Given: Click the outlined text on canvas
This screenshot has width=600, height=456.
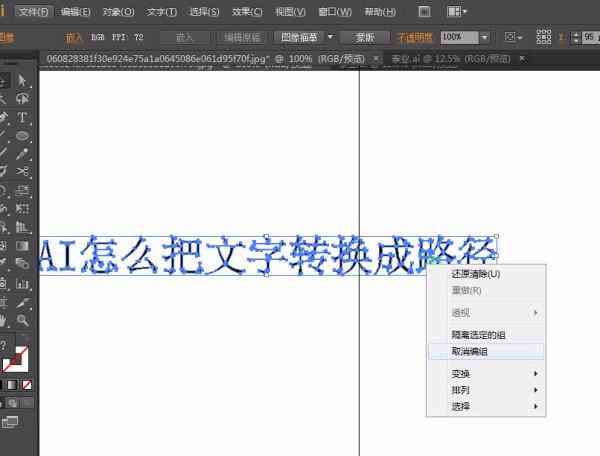Looking at the screenshot, I should (268, 255).
